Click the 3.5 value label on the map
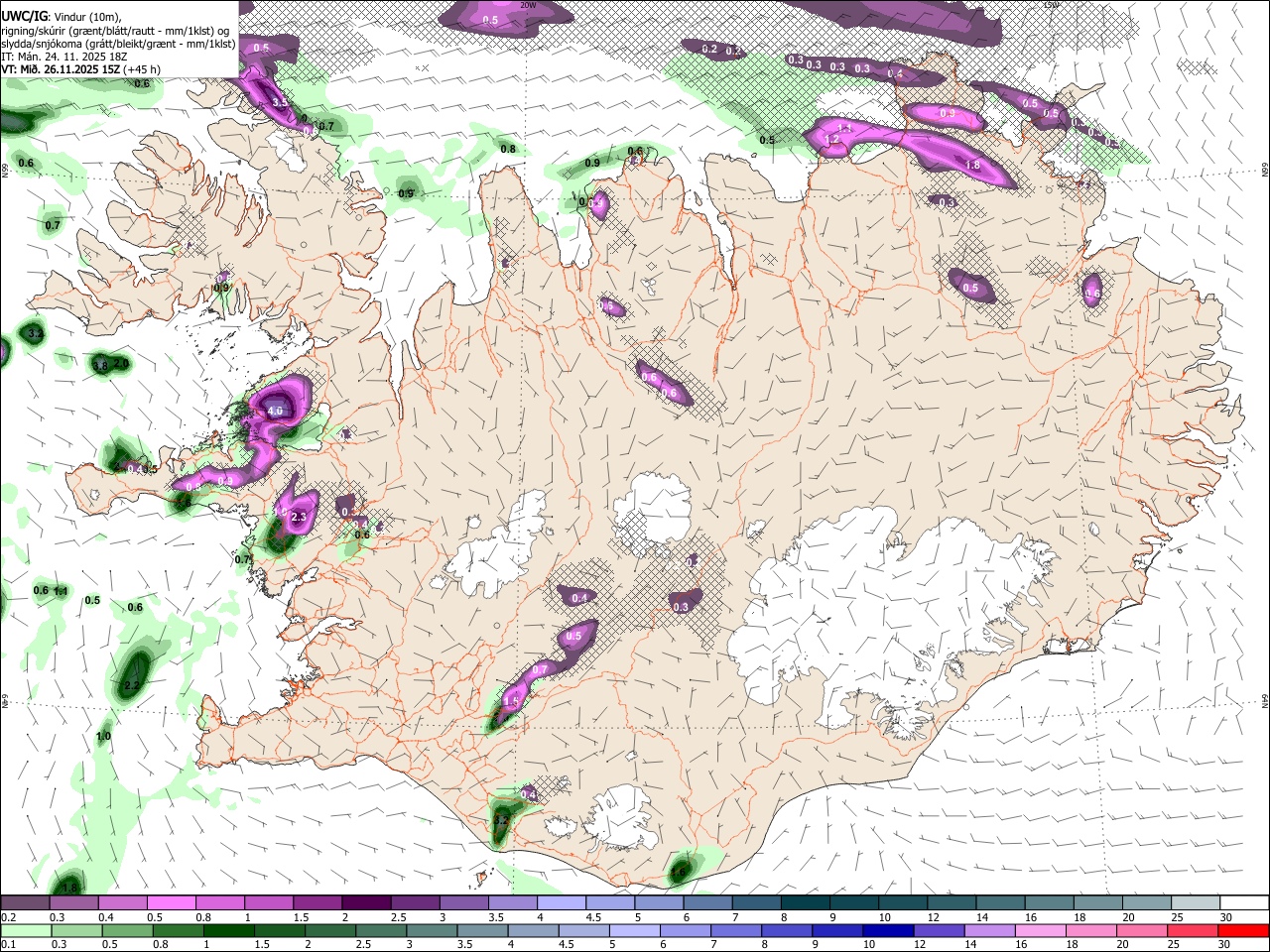Image resolution: width=1270 pixels, height=952 pixels. [280, 103]
